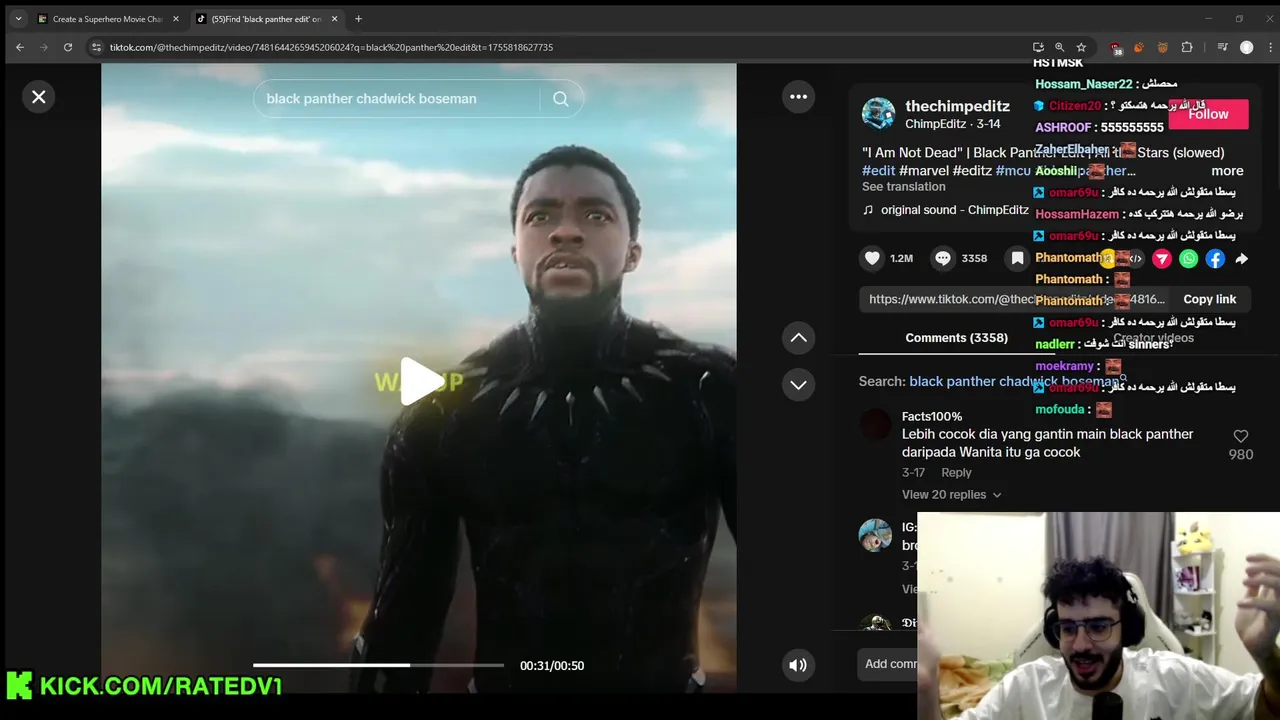Open the browser extensions puzzle icon

pyautogui.click(x=1187, y=47)
